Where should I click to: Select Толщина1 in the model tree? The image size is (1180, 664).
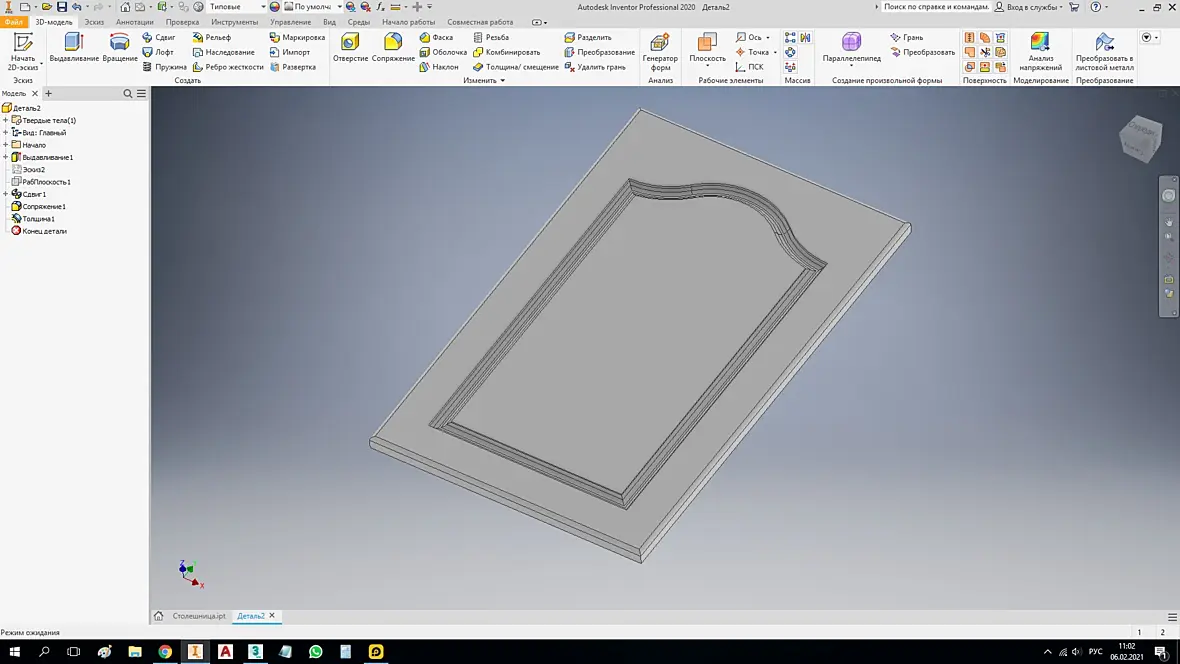pyautogui.click(x=38, y=219)
